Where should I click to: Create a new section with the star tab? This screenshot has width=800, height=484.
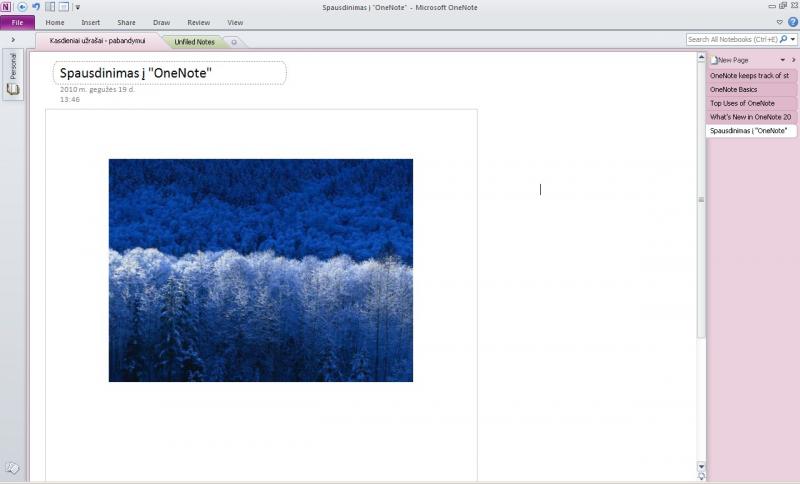point(234,42)
